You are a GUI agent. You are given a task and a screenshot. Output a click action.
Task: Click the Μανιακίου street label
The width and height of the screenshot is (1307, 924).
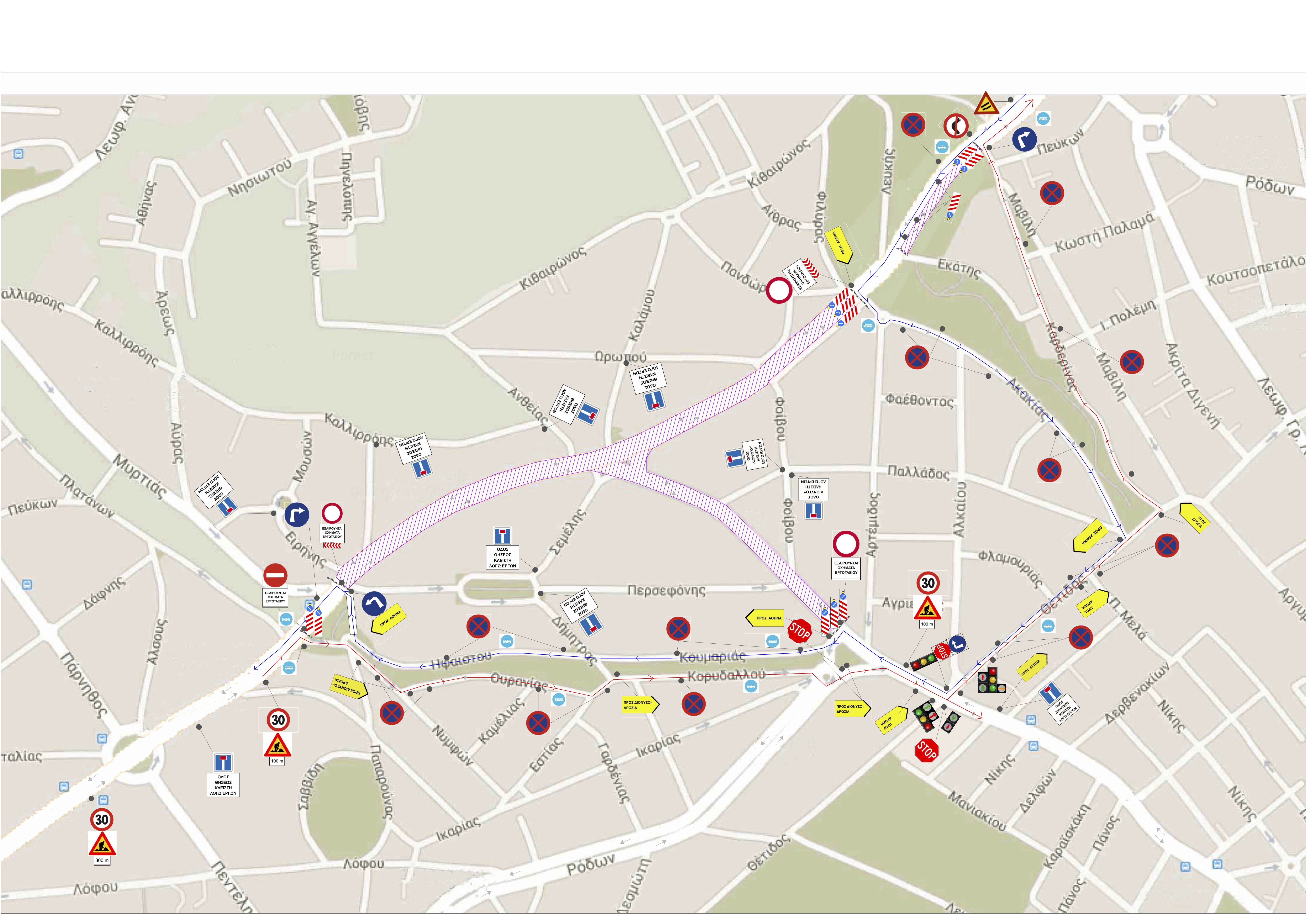point(977,811)
